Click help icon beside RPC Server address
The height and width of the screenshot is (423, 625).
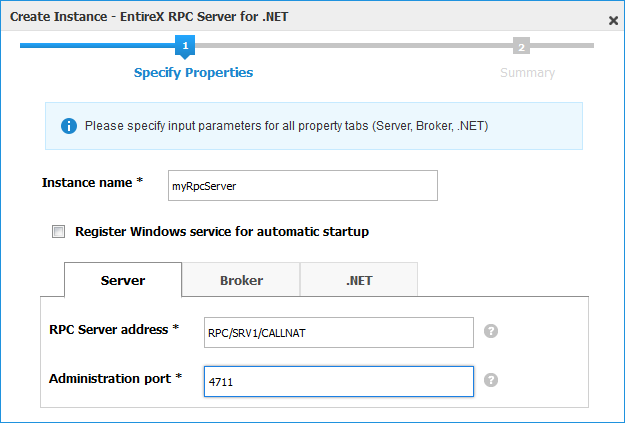coord(491,331)
